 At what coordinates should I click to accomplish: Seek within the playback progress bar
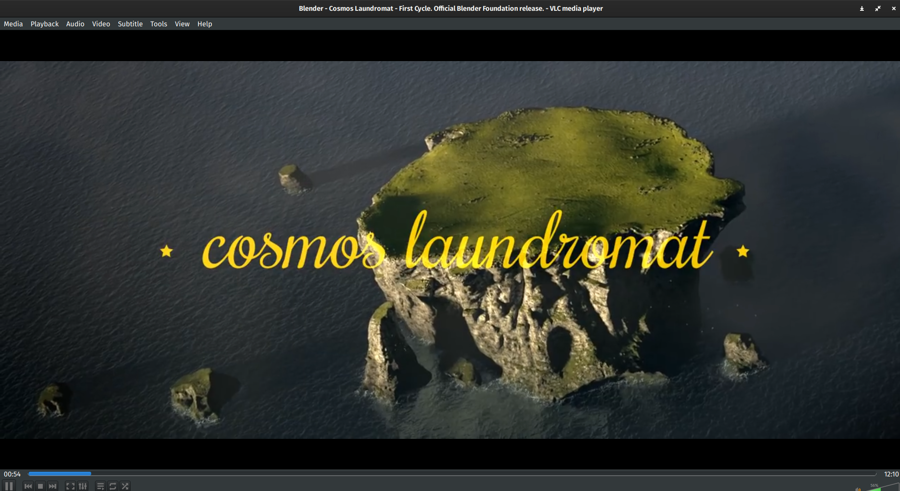click(452, 474)
